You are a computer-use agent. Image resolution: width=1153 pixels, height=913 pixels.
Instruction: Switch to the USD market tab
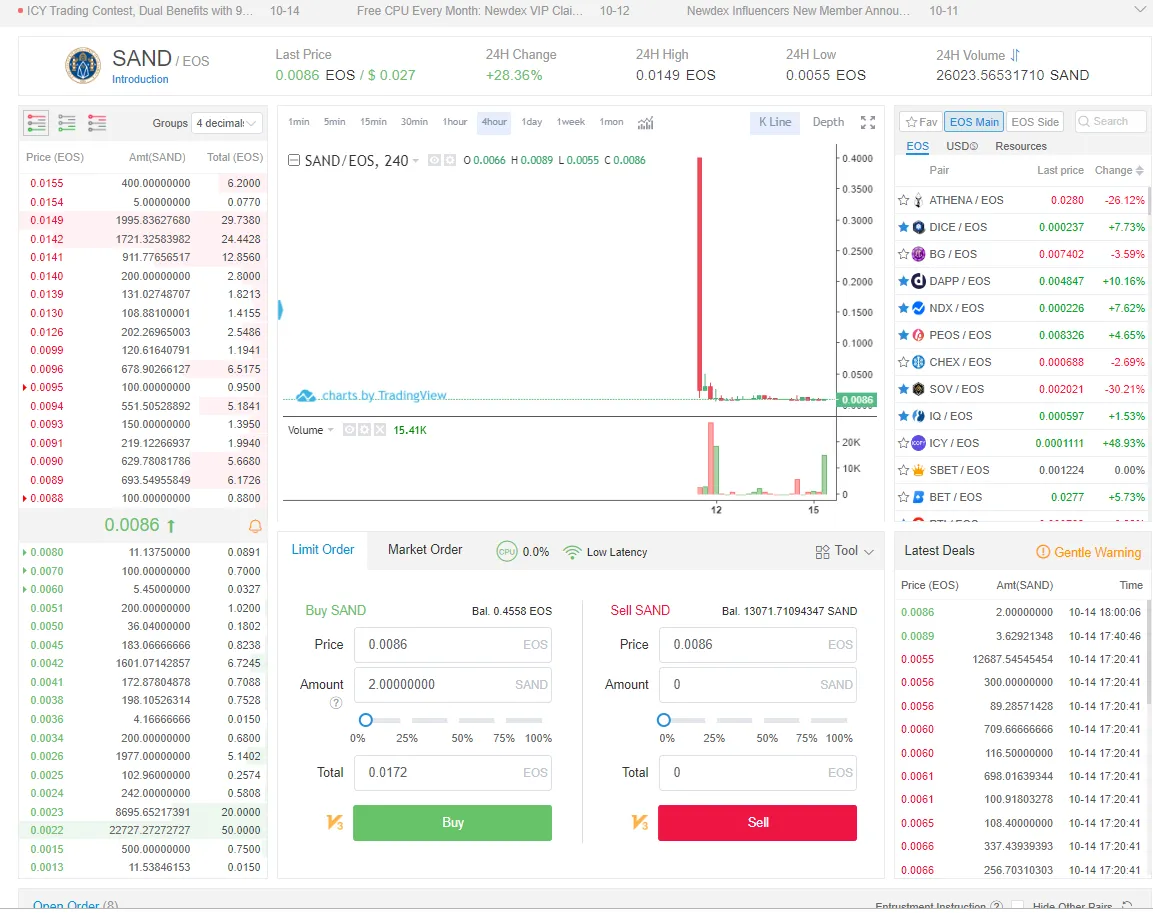click(962, 146)
